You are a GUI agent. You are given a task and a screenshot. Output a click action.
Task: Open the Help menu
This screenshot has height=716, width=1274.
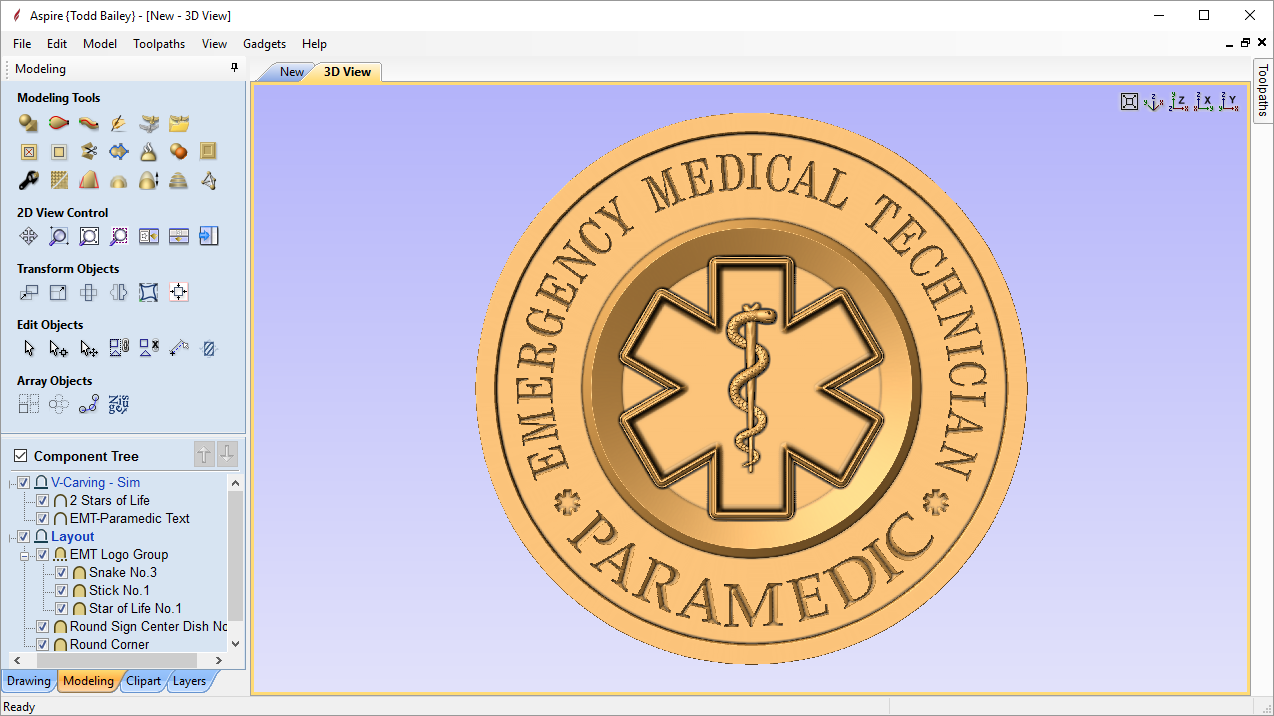[x=314, y=44]
